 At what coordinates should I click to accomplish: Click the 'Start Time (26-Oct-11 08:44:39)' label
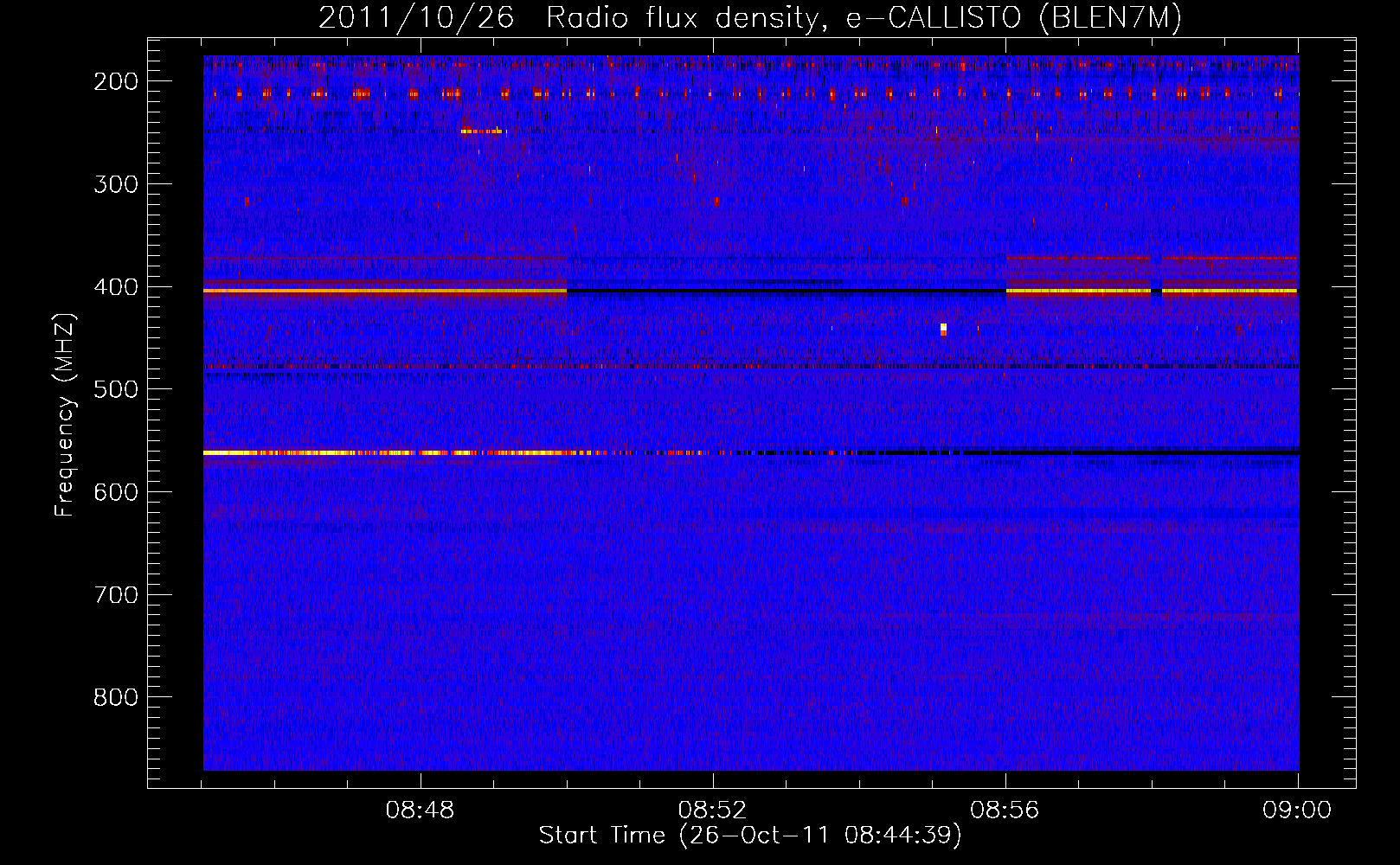[x=750, y=836]
